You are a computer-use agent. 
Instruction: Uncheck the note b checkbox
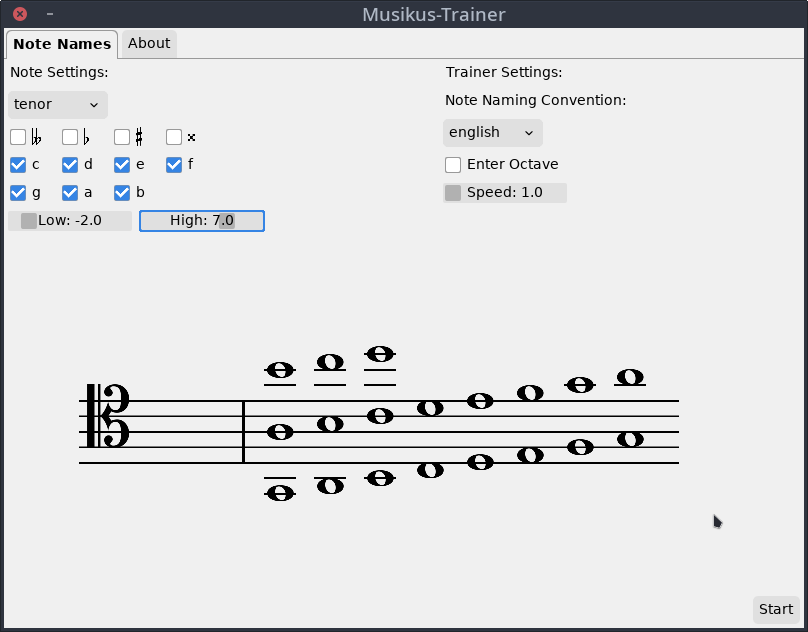tap(122, 193)
